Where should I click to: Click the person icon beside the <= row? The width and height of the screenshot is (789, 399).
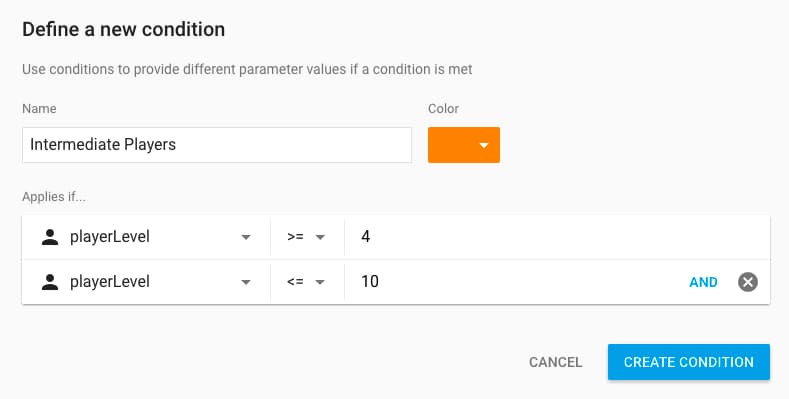(50, 282)
